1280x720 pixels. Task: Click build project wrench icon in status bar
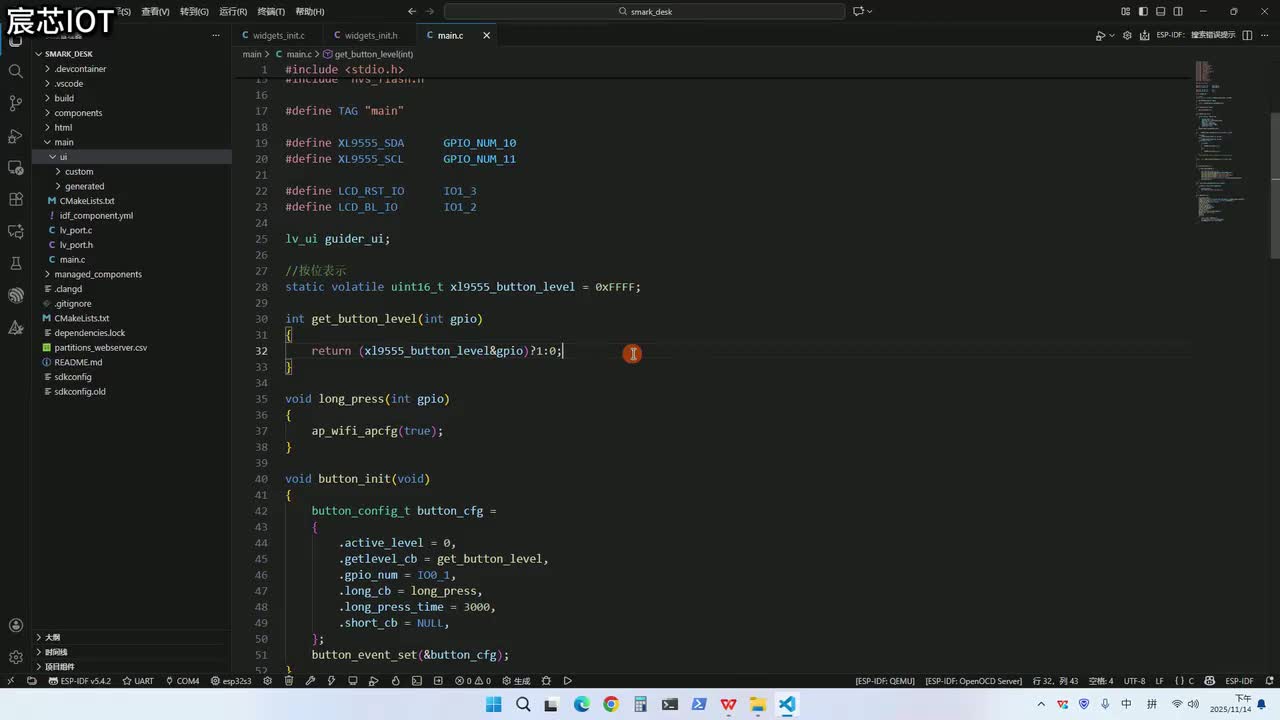[x=310, y=681]
